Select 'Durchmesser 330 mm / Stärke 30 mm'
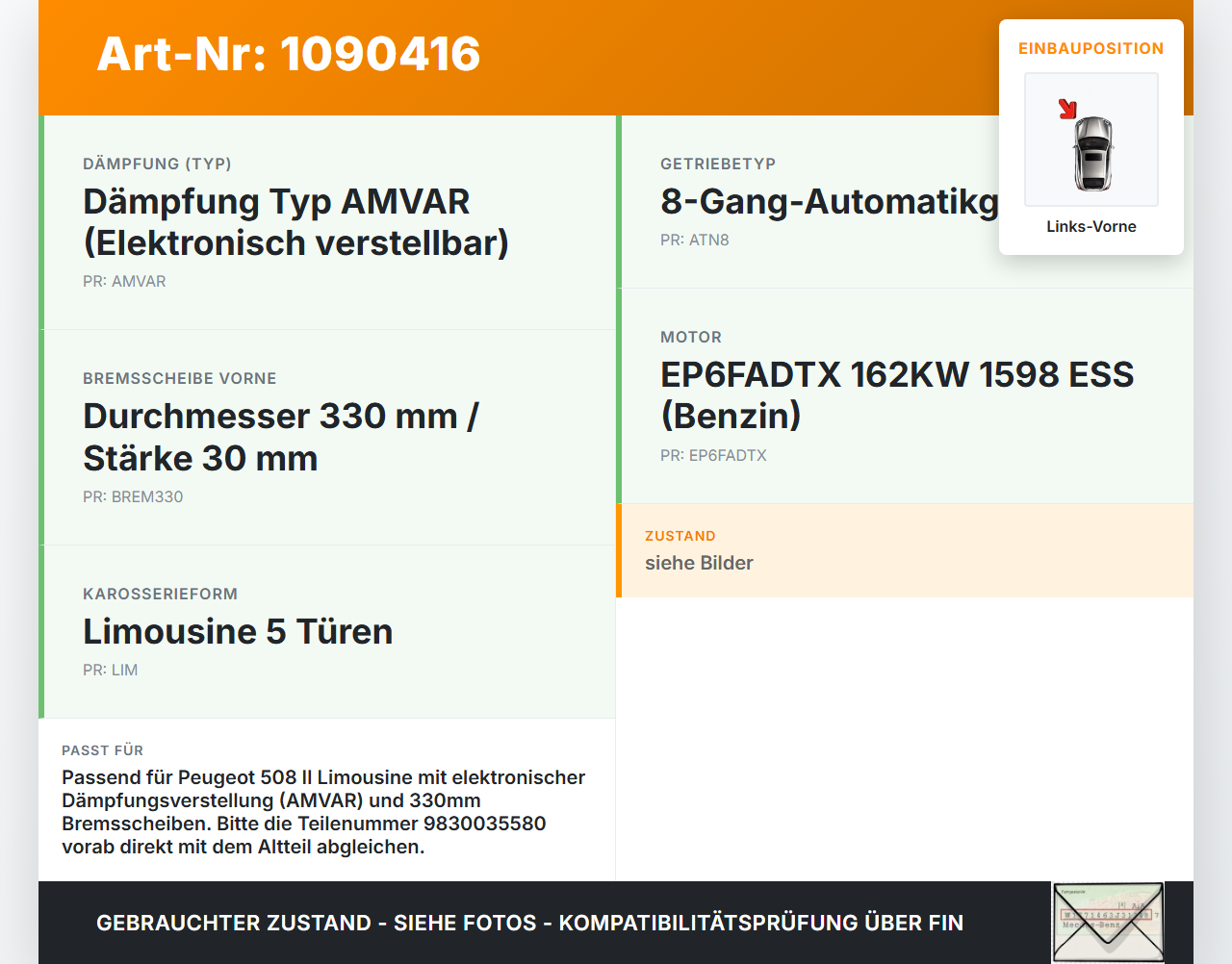The image size is (1232, 964). pyautogui.click(x=281, y=437)
